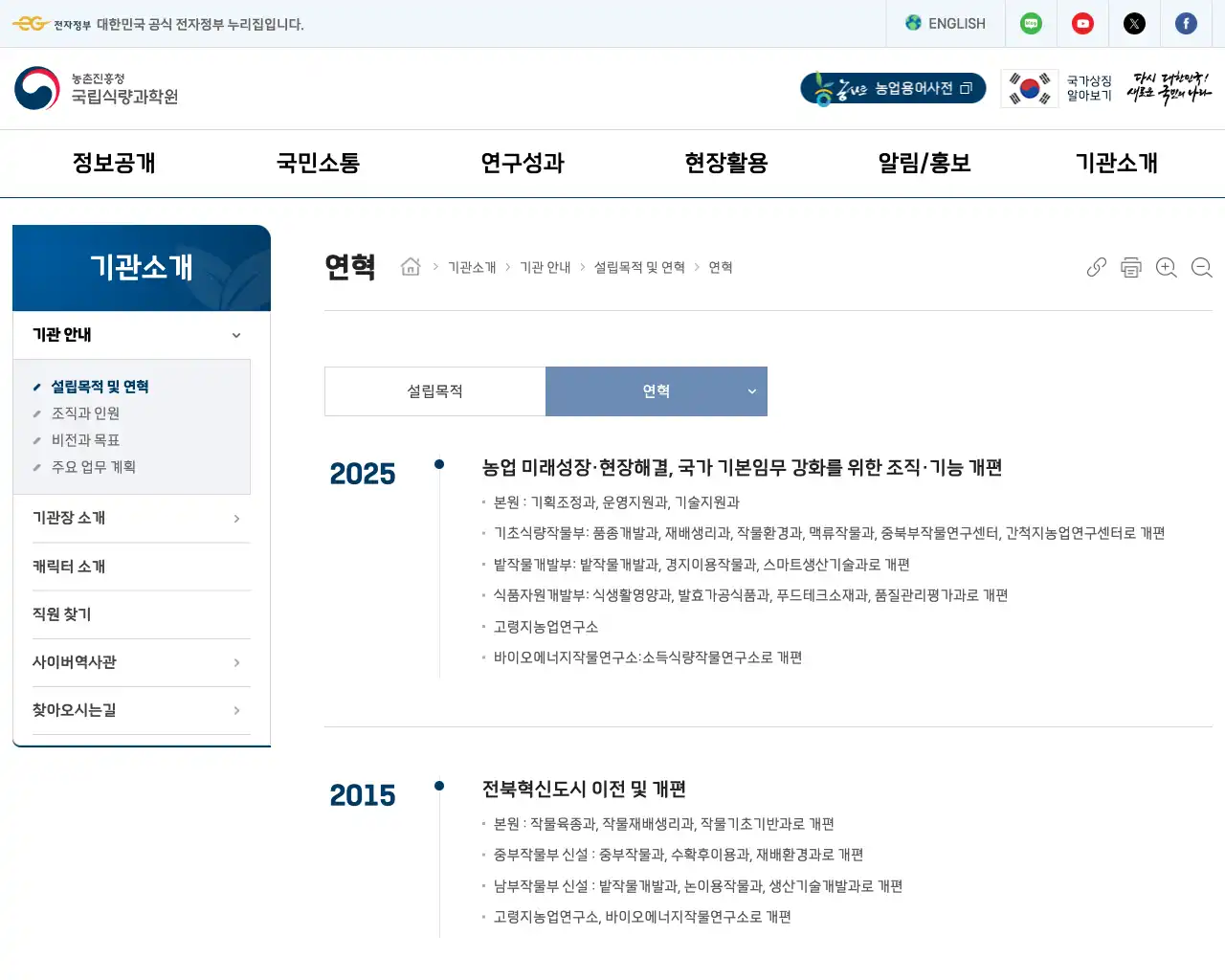Click the 2025 timeline marker dot
Viewport: 1225px width, 980px height.
(439, 464)
